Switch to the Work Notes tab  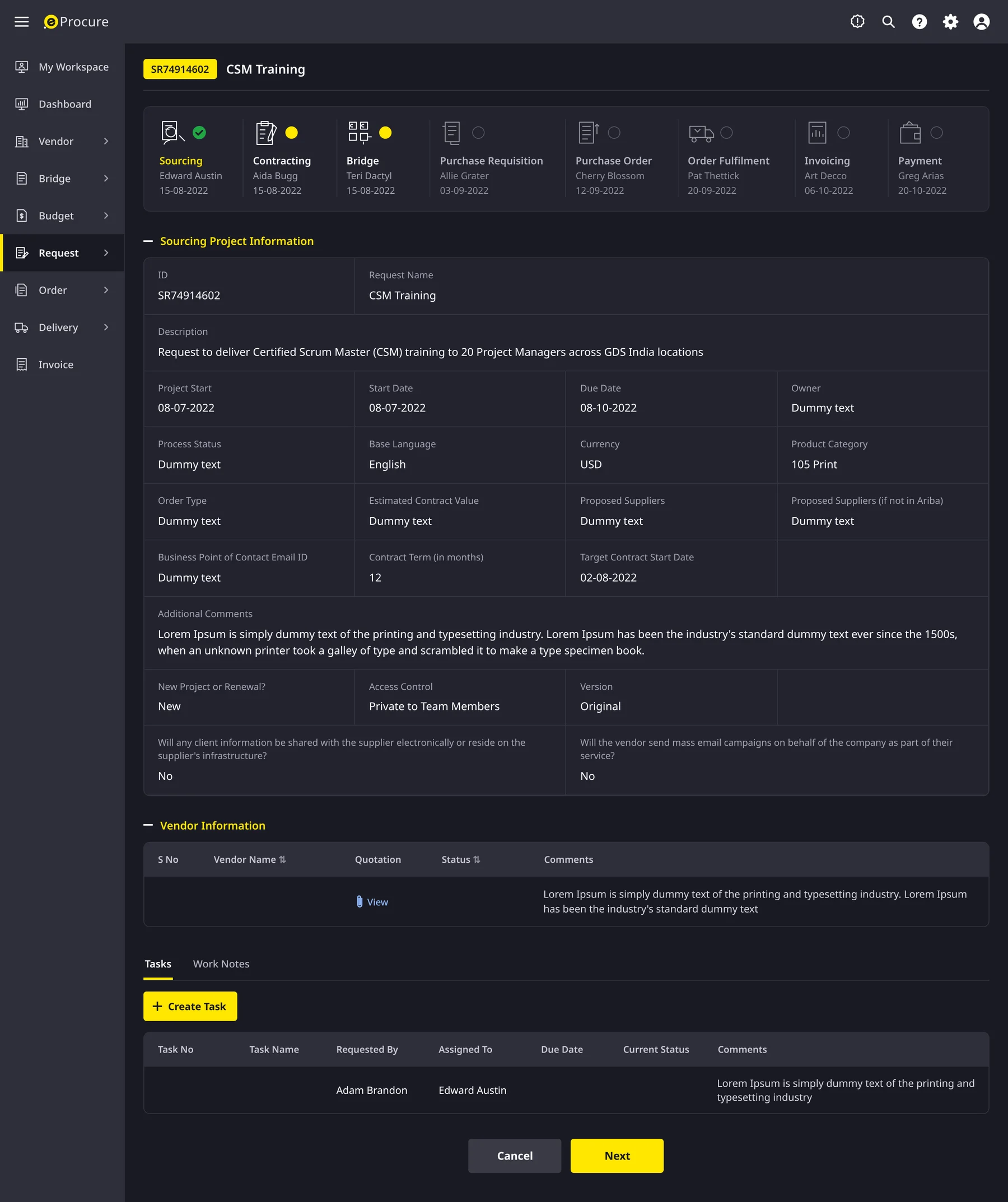click(x=221, y=964)
